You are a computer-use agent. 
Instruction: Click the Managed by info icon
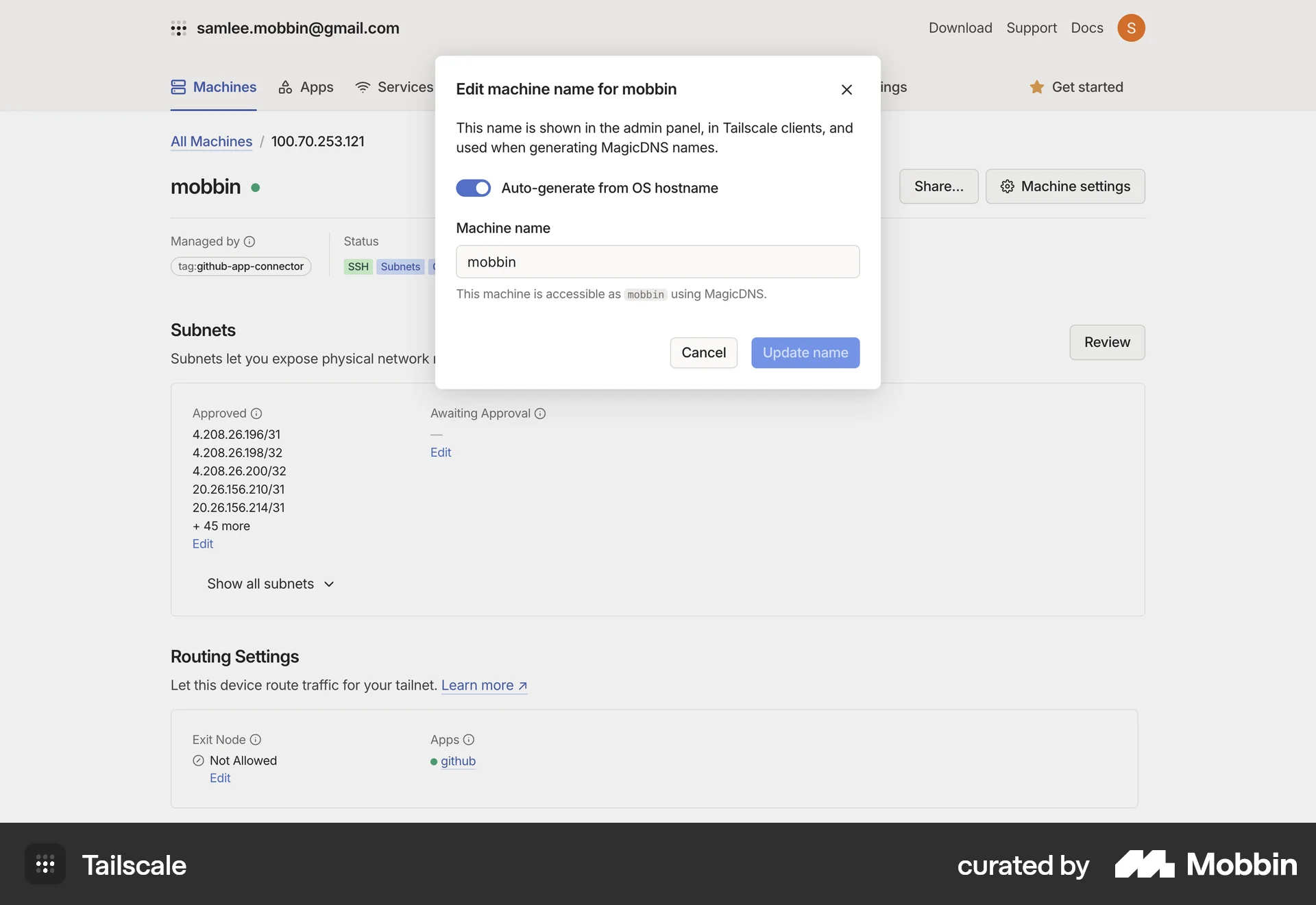pyautogui.click(x=250, y=241)
